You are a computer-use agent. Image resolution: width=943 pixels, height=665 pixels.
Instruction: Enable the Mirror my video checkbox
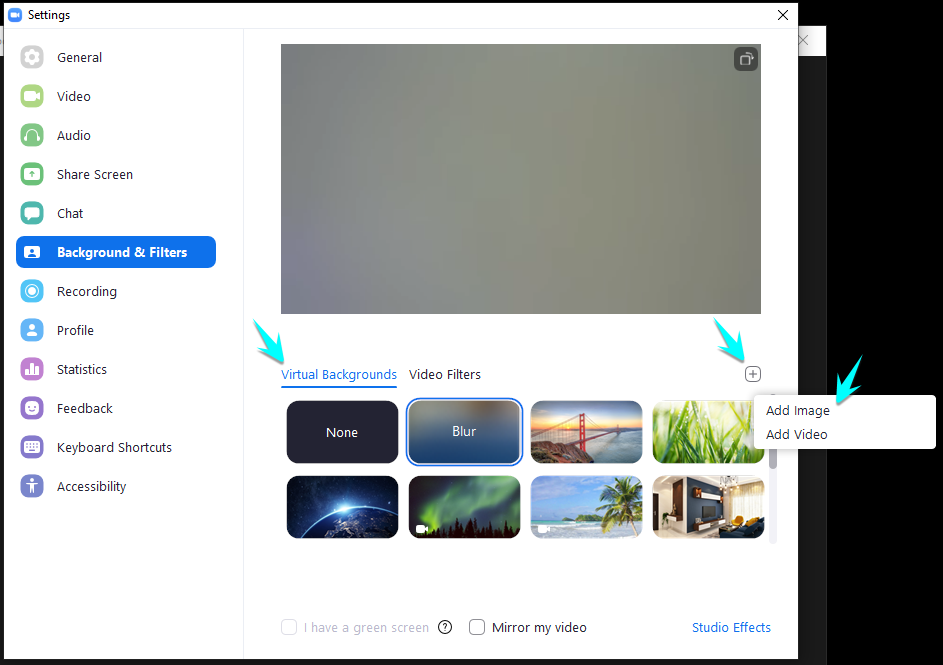pos(477,627)
